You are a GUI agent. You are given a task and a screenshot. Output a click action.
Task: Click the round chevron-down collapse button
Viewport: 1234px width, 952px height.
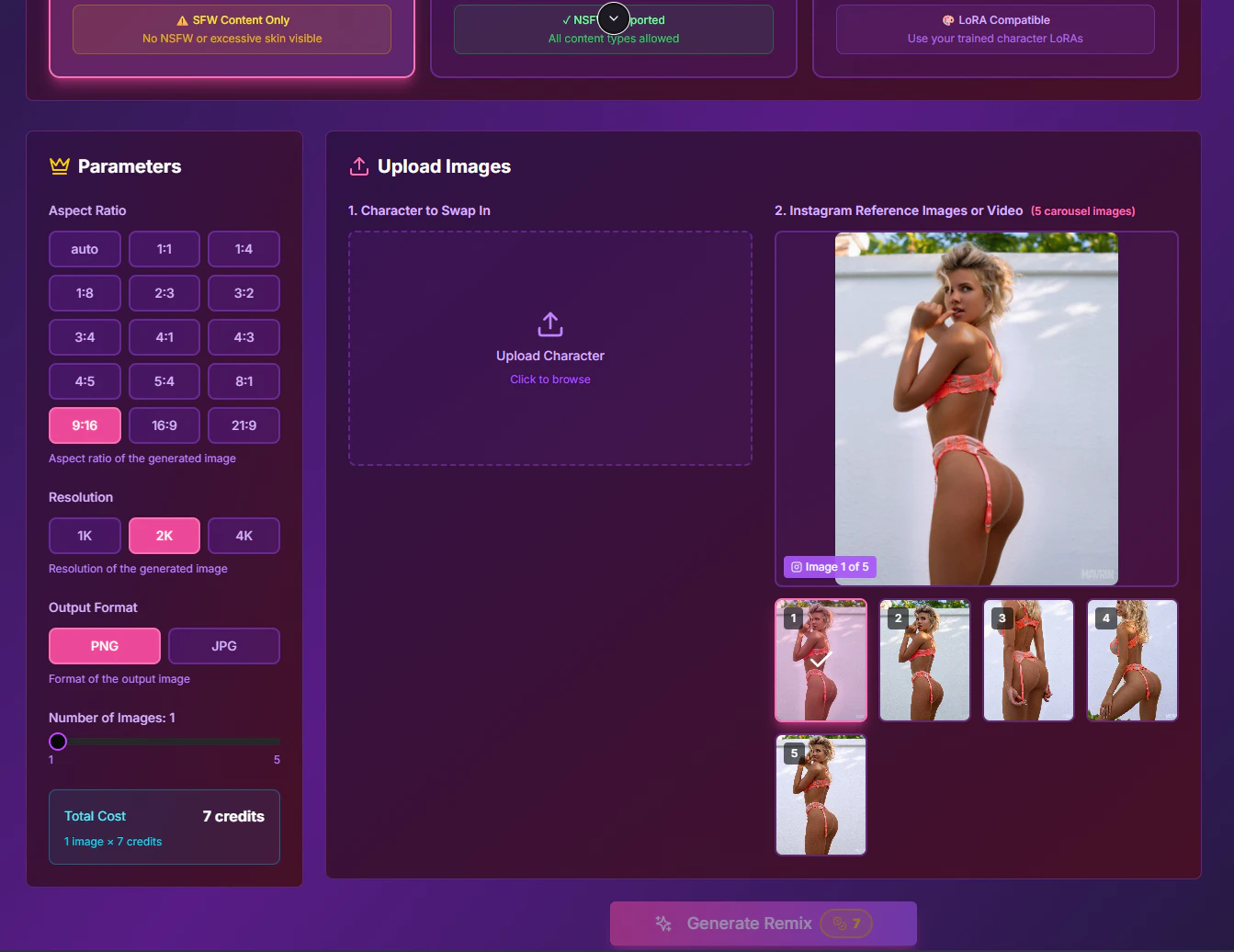[x=614, y=18]
